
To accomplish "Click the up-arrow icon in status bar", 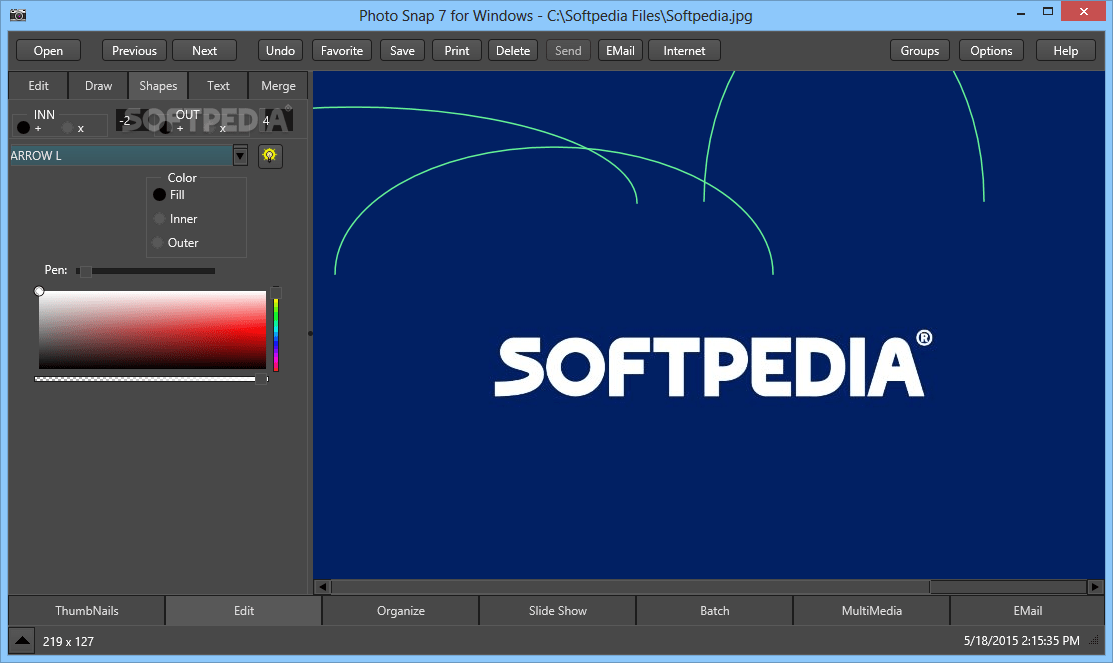I will (x=21, y=640).
